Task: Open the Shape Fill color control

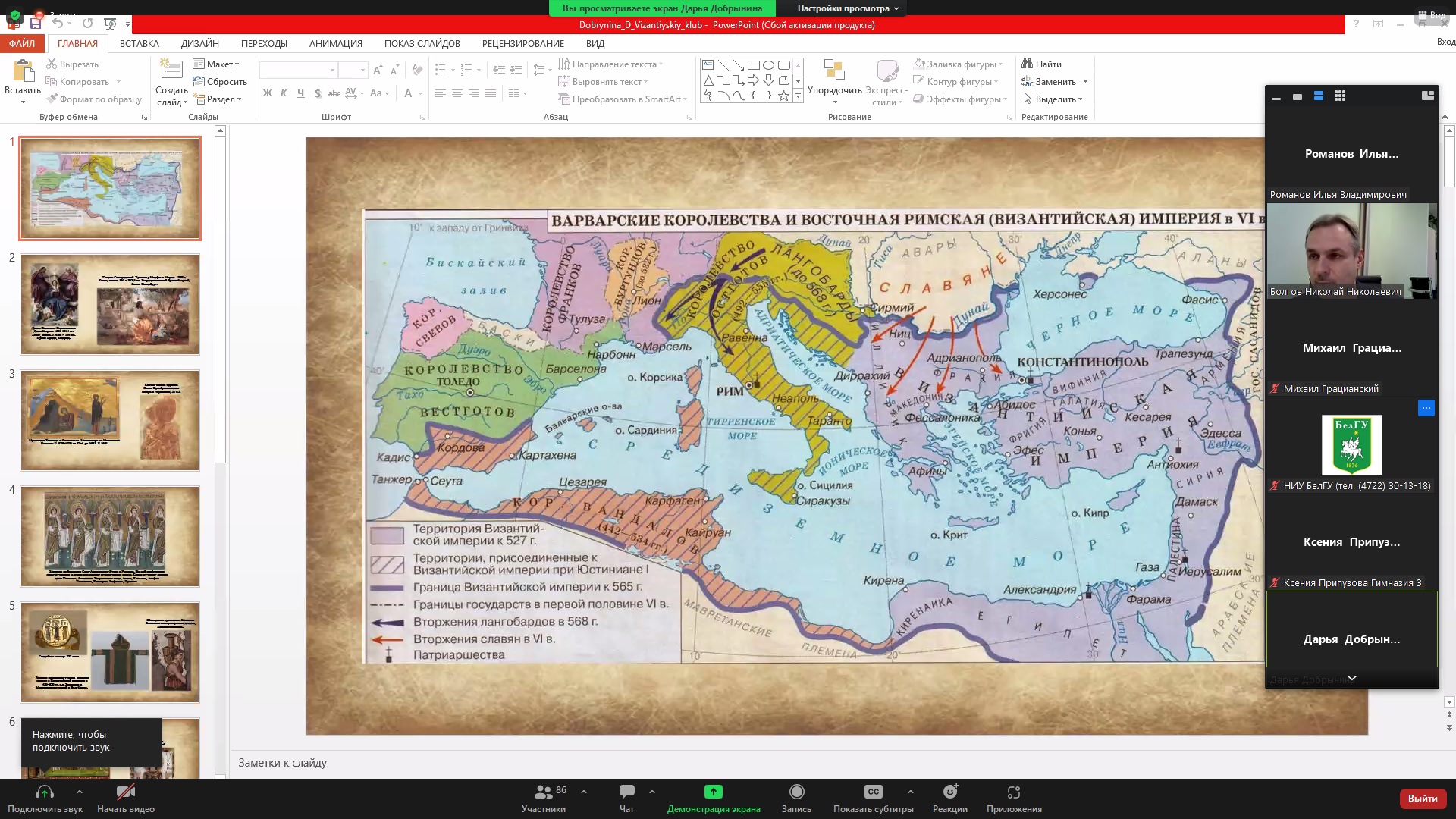Action: [x=959, y=64]
